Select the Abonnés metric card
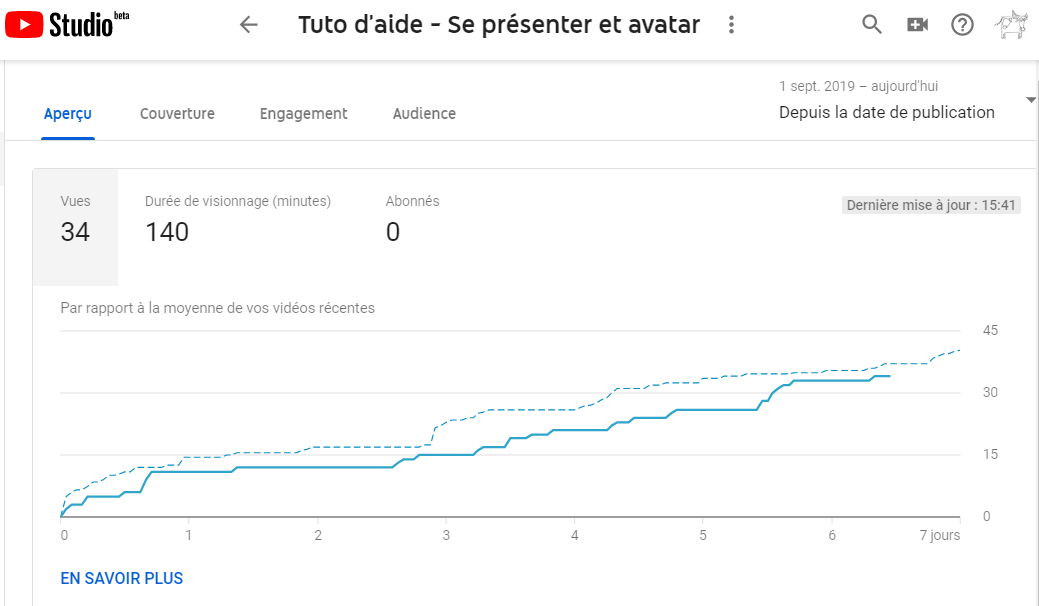Viewport: 1039px width, 606px height. 412,220
